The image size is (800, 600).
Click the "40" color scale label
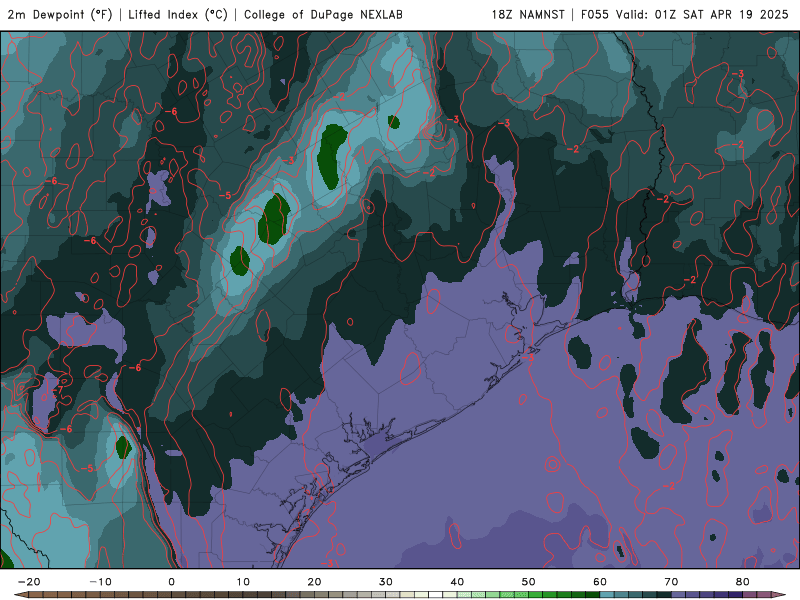[x=457, y=582]
